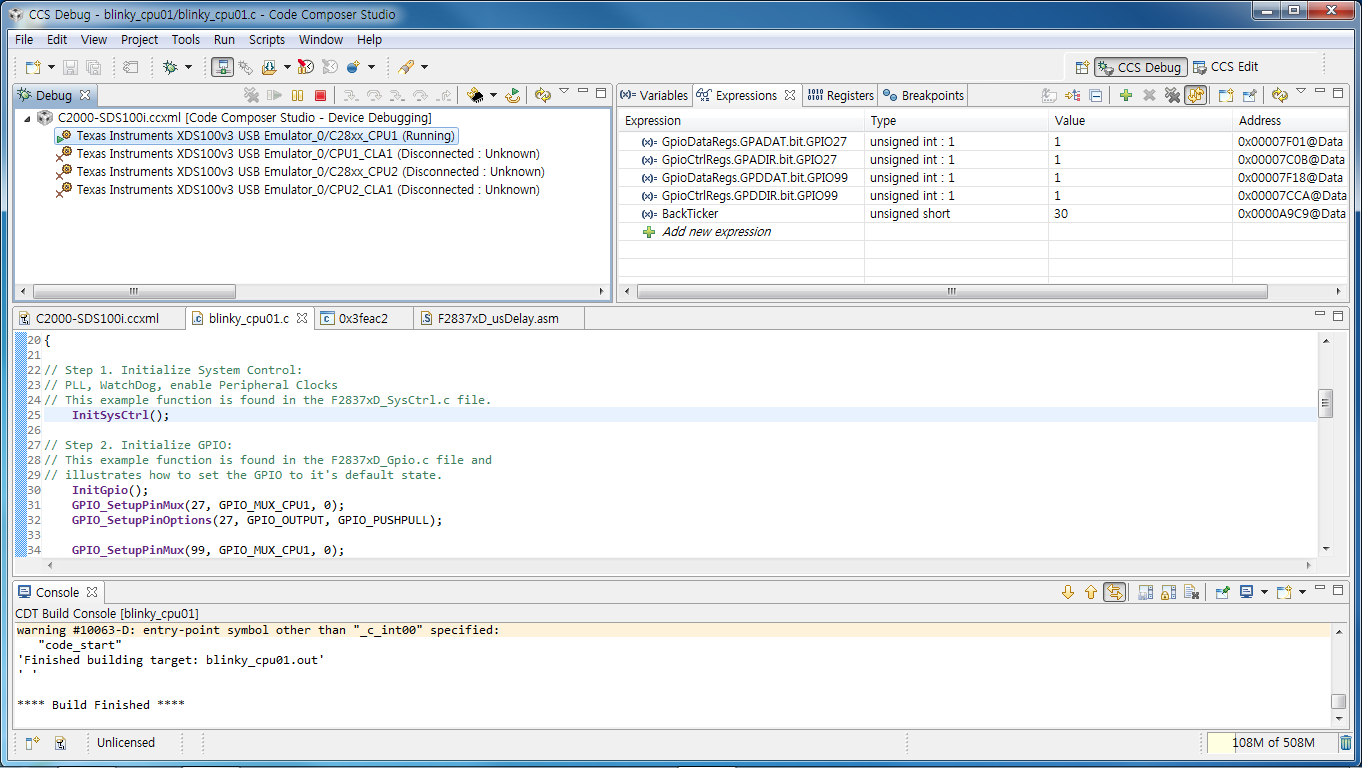Click the Show Type Names icon in Expressions
The image size is (1362, 768).
1049,95
